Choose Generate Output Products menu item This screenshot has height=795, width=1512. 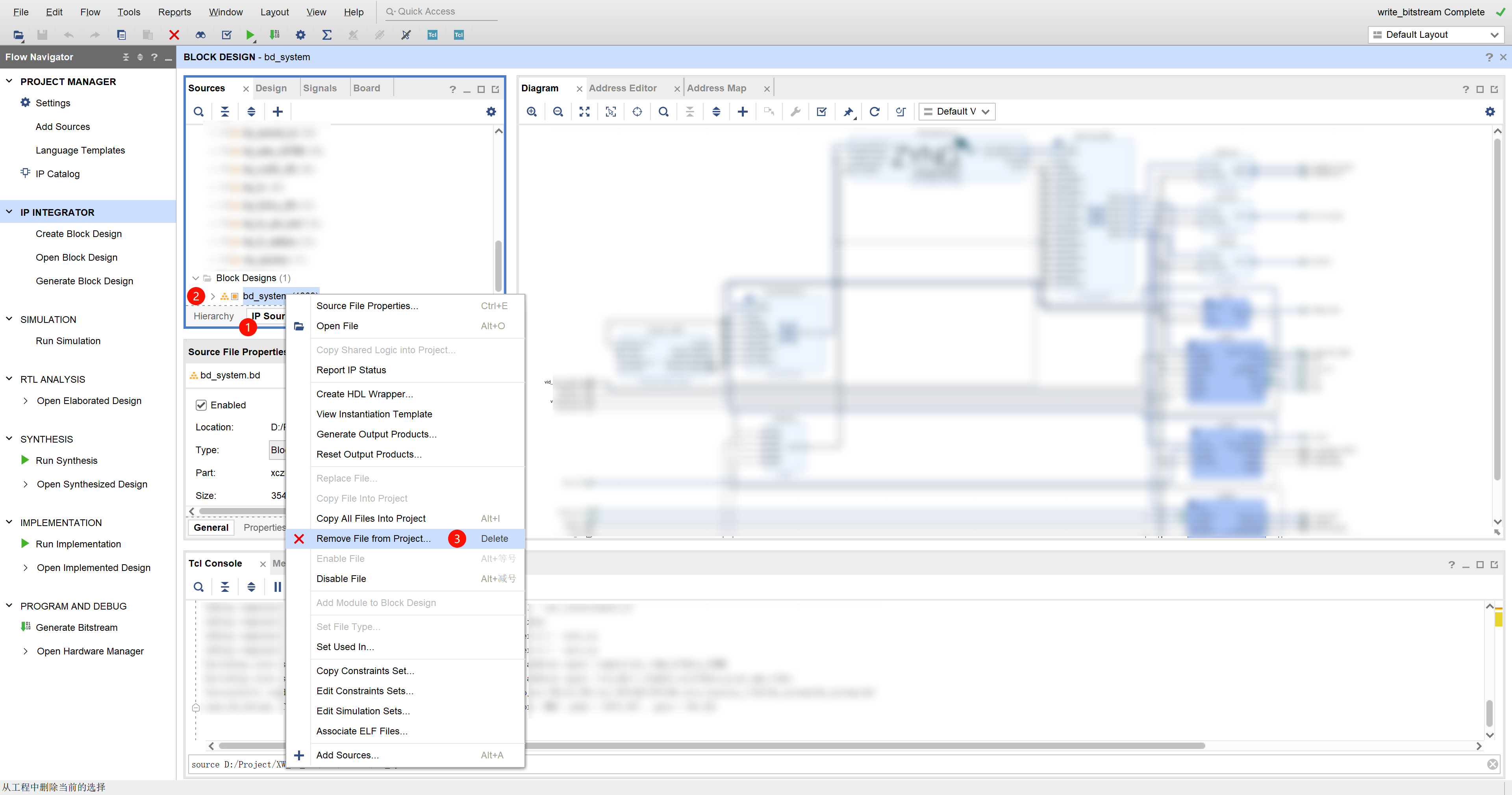[x=405, y=434]
